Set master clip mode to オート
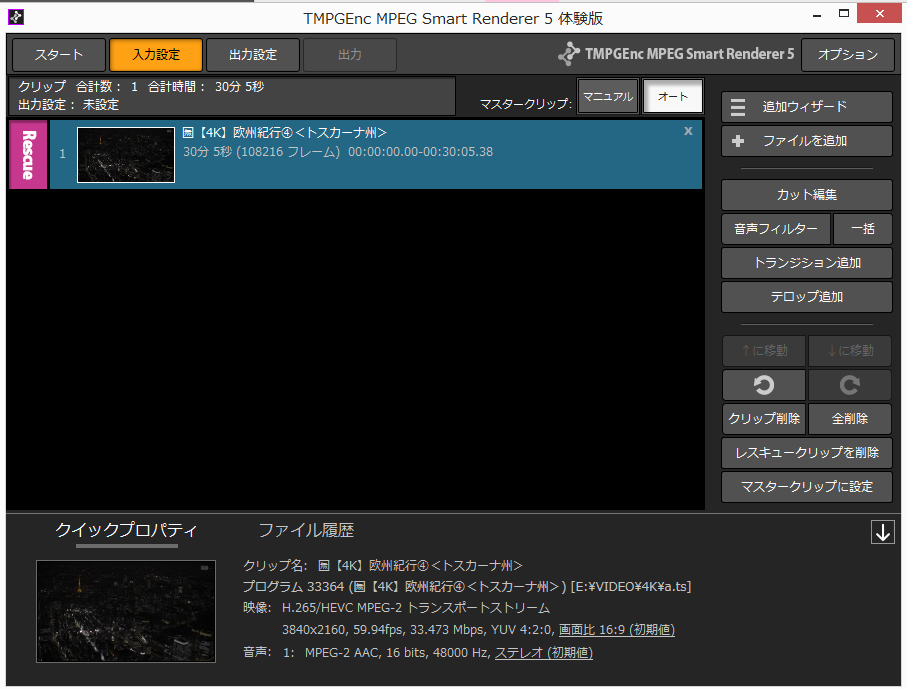Viewport: 907px width, 689px height. pyautogui.click(x=673, y=97)
